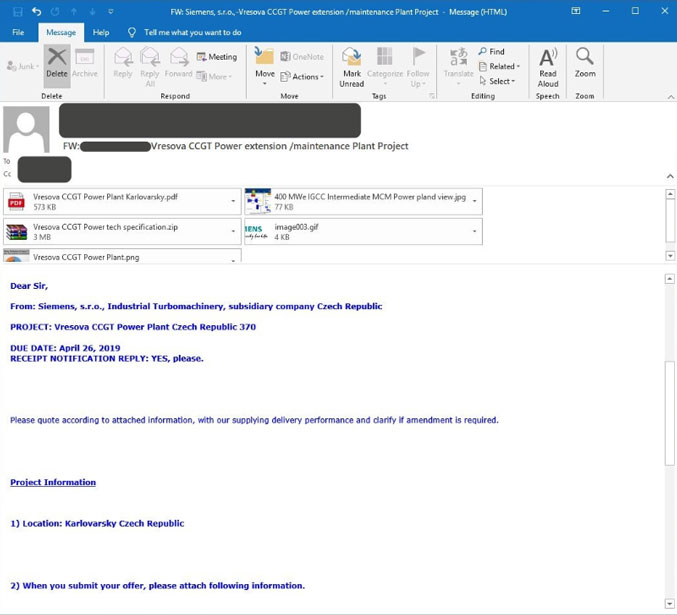Click the message body scrollbar thumb

pos(670,412)
